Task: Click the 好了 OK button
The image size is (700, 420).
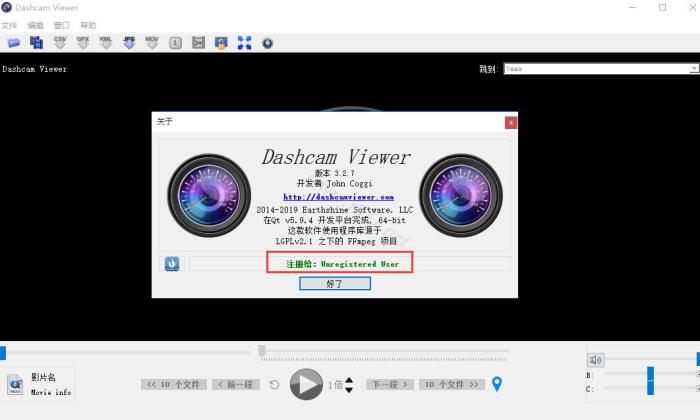Action: [x=335, y=283]
